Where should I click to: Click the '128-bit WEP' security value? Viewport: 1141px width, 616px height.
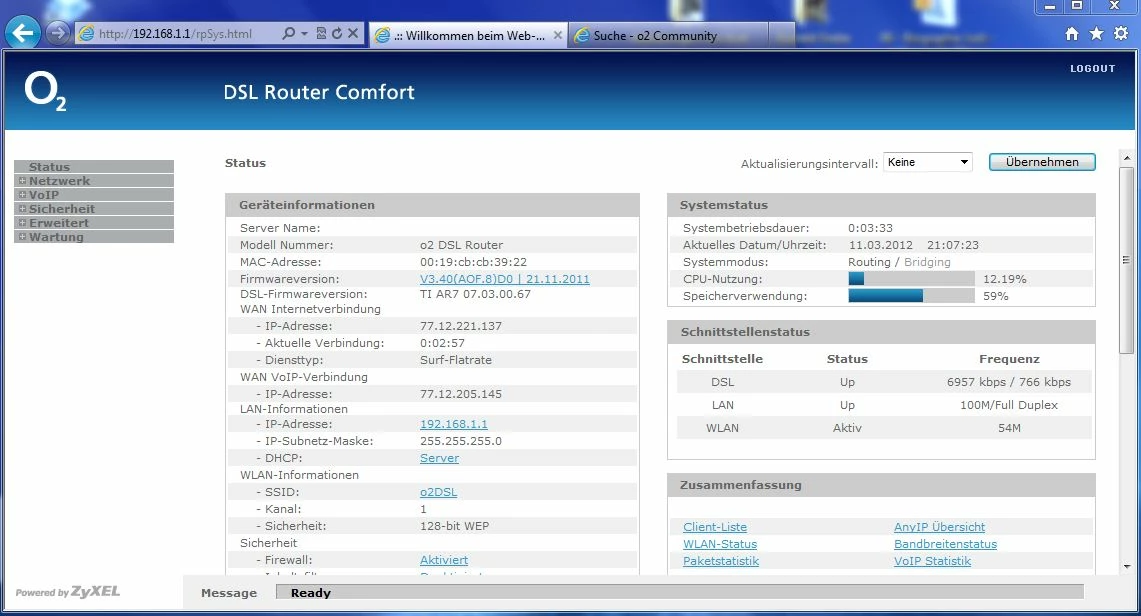[454, 526]
